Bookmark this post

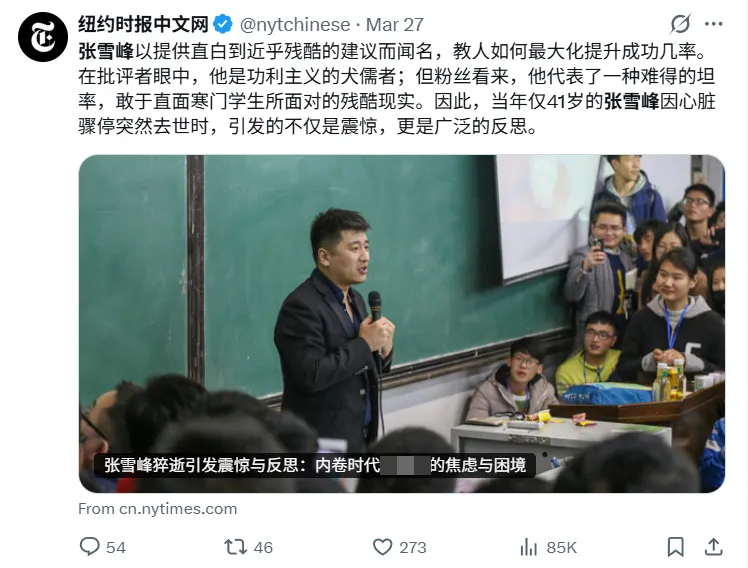[675, 547]
